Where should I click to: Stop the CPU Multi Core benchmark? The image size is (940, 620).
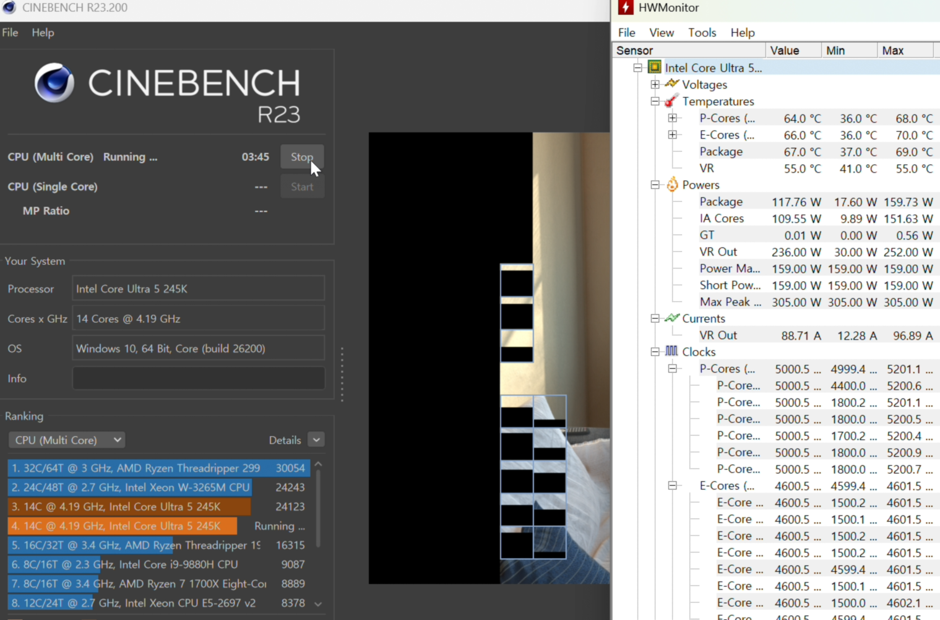302,157
